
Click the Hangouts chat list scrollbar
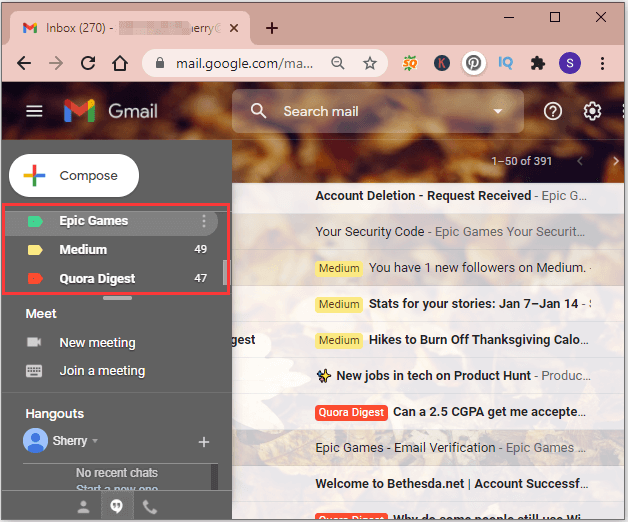215,477
